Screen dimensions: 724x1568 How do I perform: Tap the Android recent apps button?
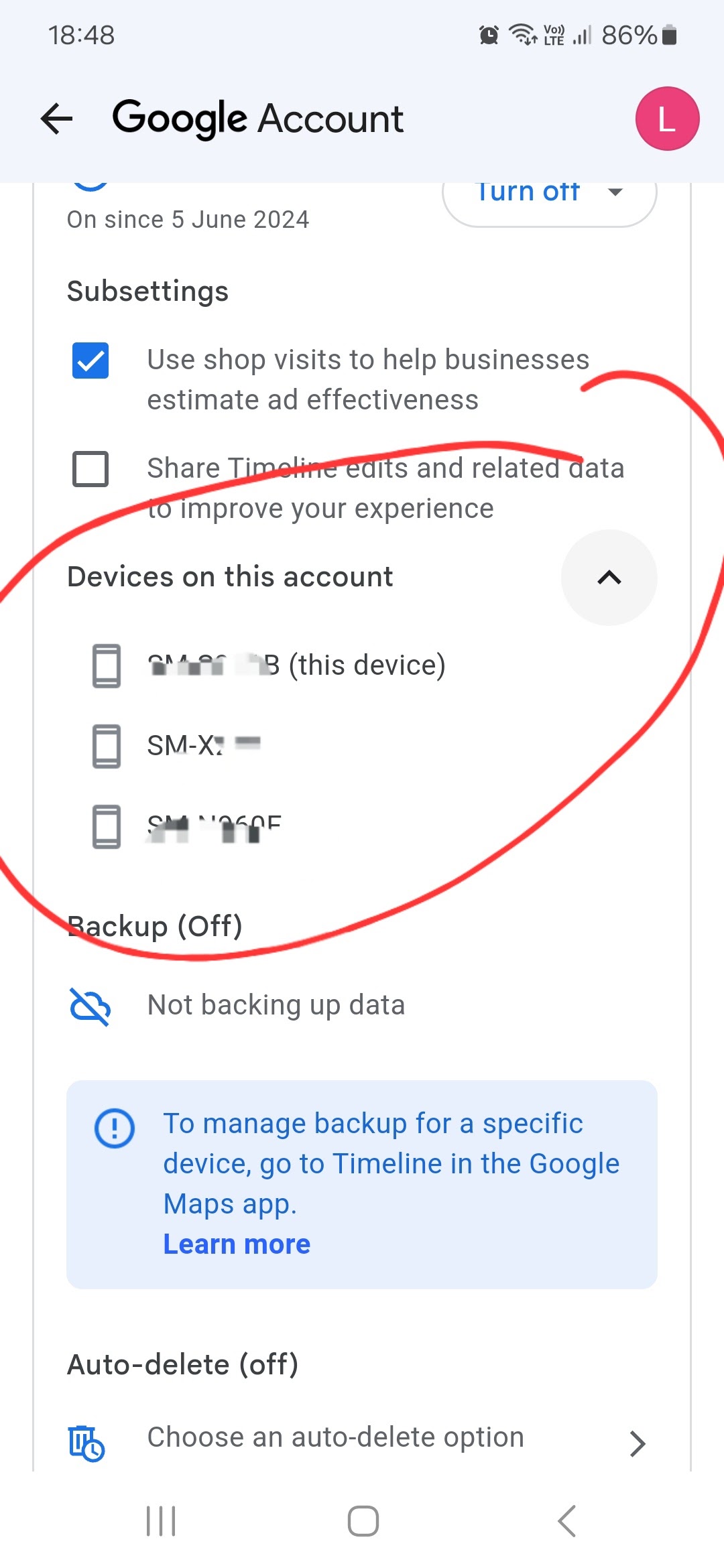tap(161, 1521)
